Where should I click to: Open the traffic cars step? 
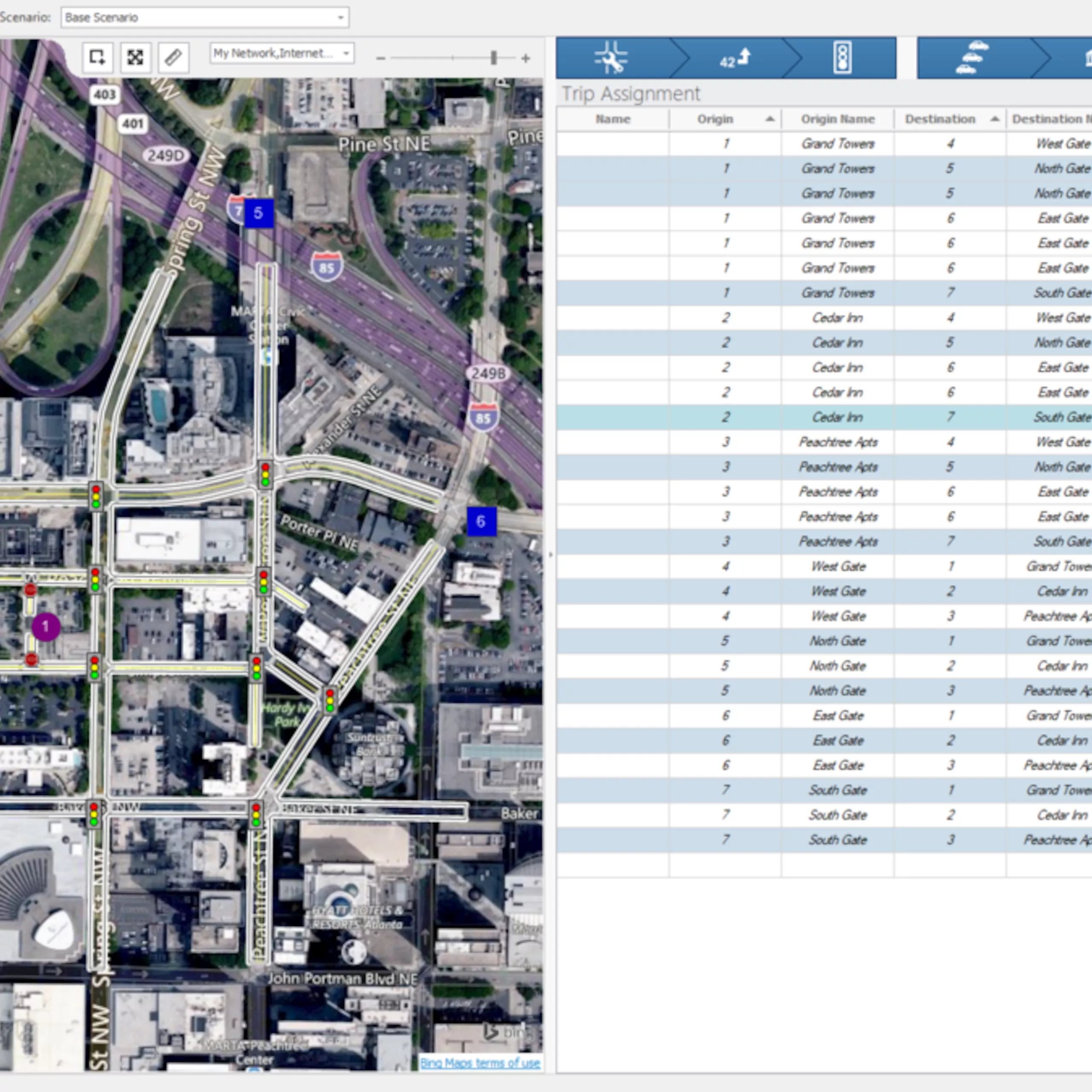pyautogui.click(x=972, y=58)
